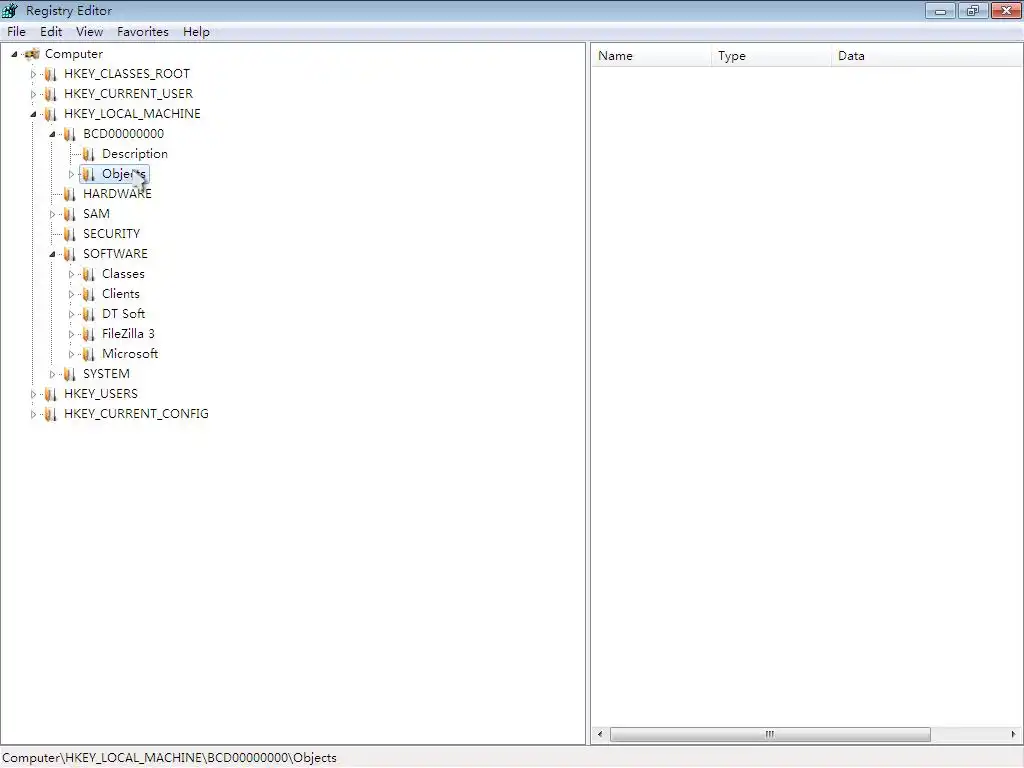Expand the Microsoft subkey arrow
This screenshot has width=1024, height=768.
[71, 355]
